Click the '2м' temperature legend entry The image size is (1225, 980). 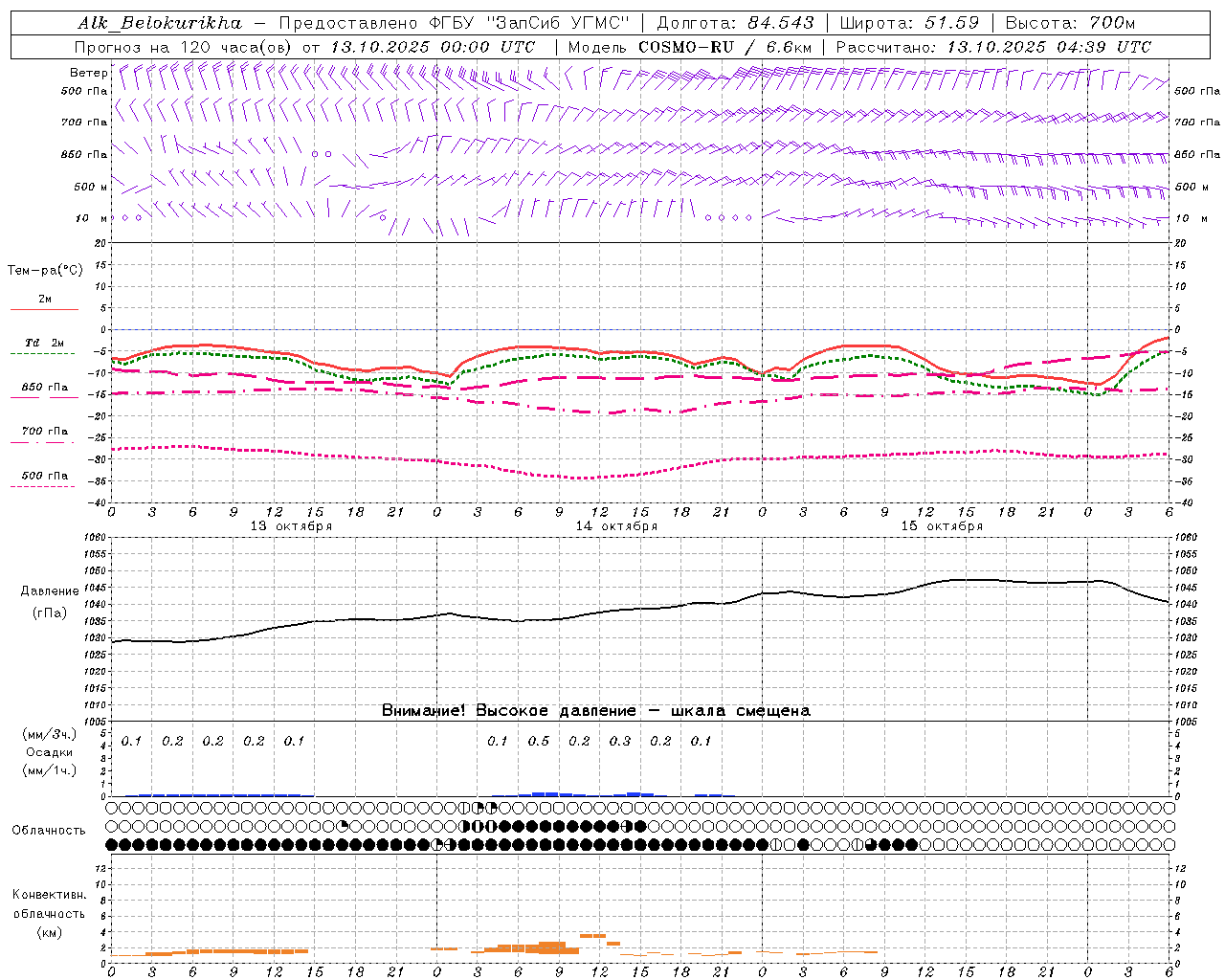(x=45, y=299)
